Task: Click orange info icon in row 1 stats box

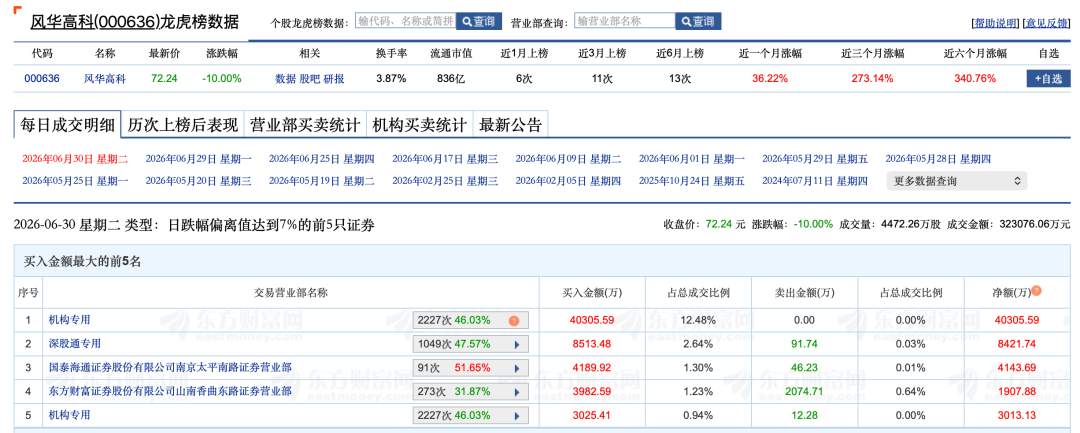Action: tap(513, 321)
